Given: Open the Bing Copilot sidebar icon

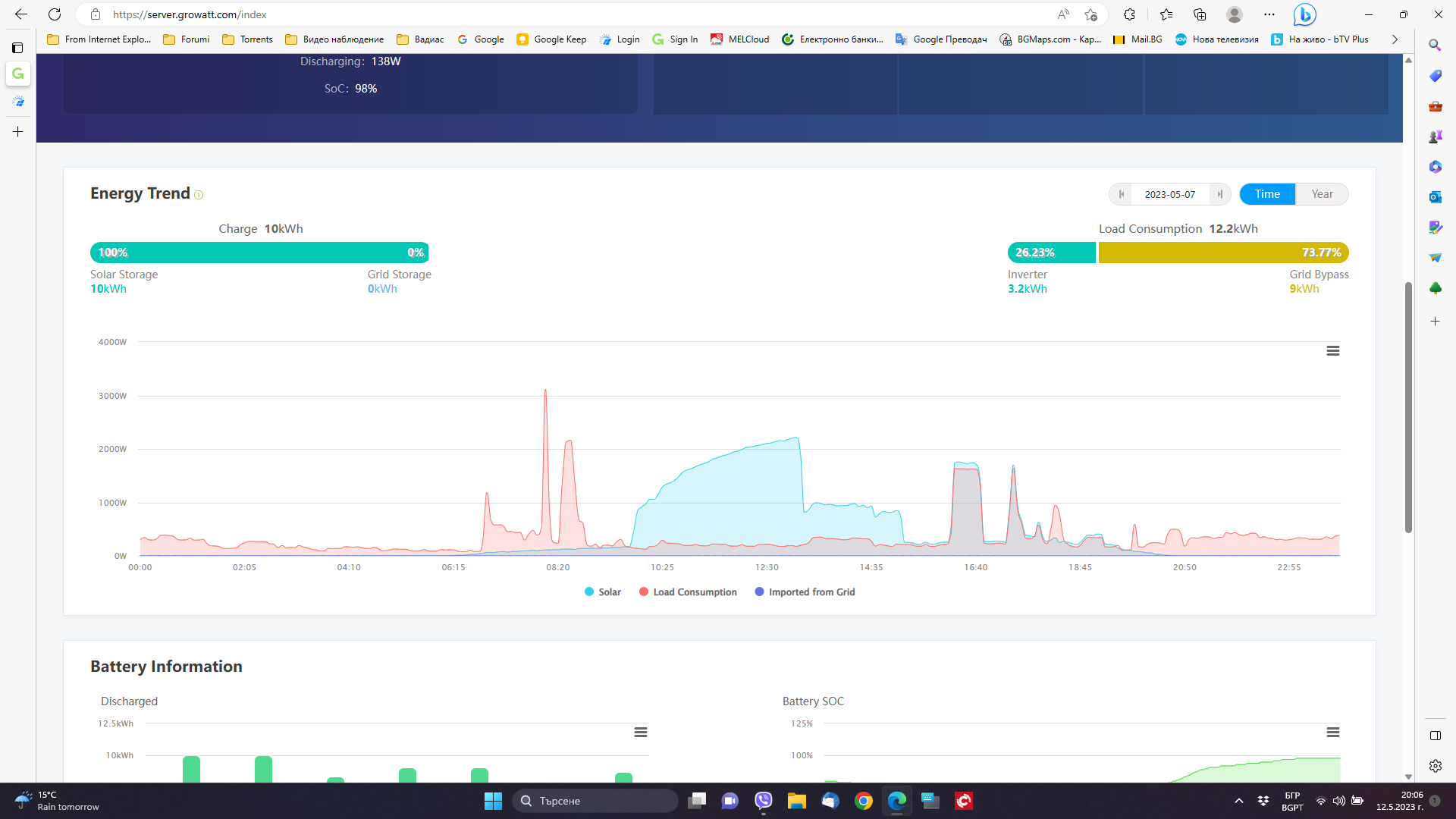Looking at the screenshot, I should (x=1304, y=14).
